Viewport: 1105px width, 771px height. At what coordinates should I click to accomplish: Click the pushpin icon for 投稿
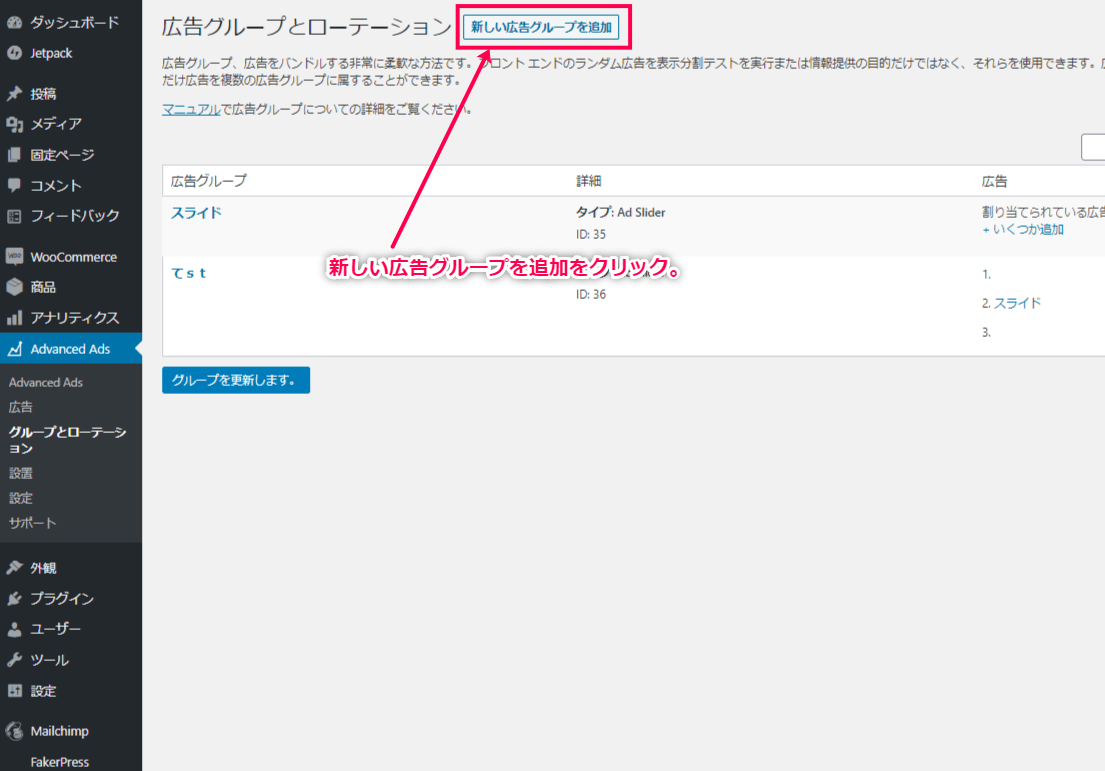tap(14, 94)
